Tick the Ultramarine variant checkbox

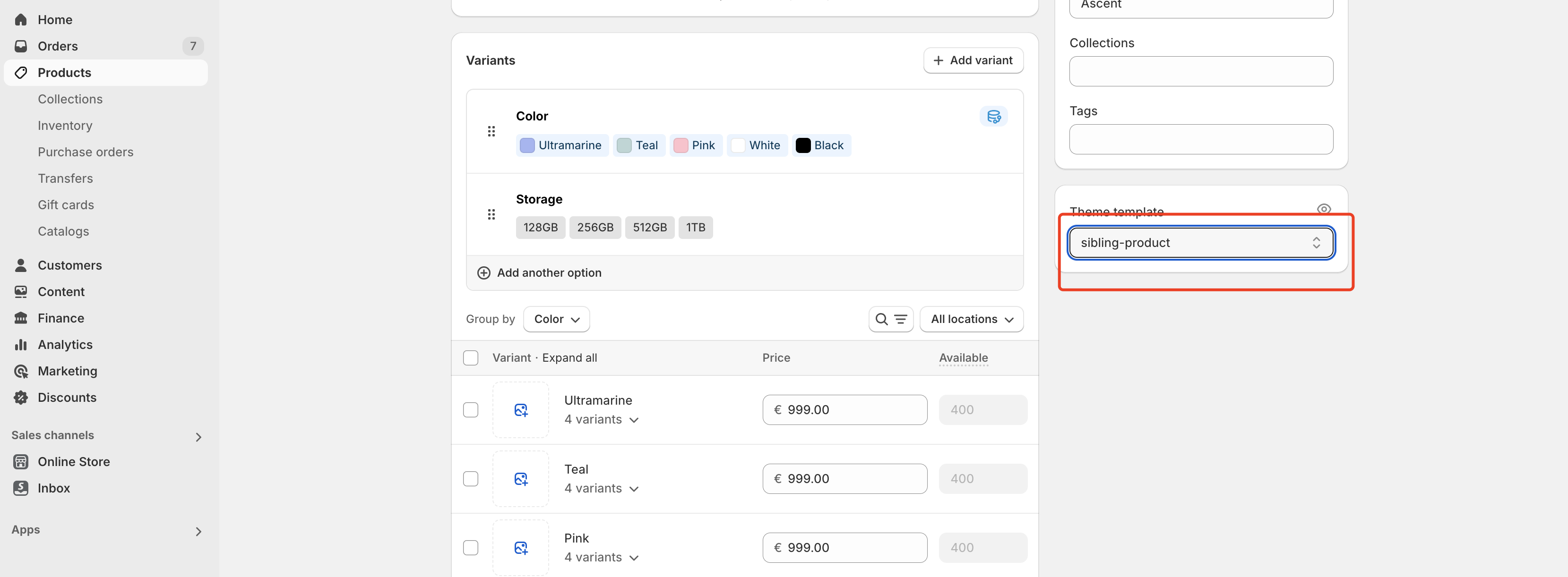click(x=471, y=410)
